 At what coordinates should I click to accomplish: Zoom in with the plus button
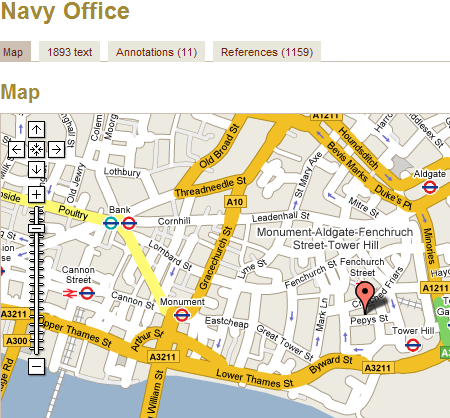pyautogui.click(x=36, y=194)
